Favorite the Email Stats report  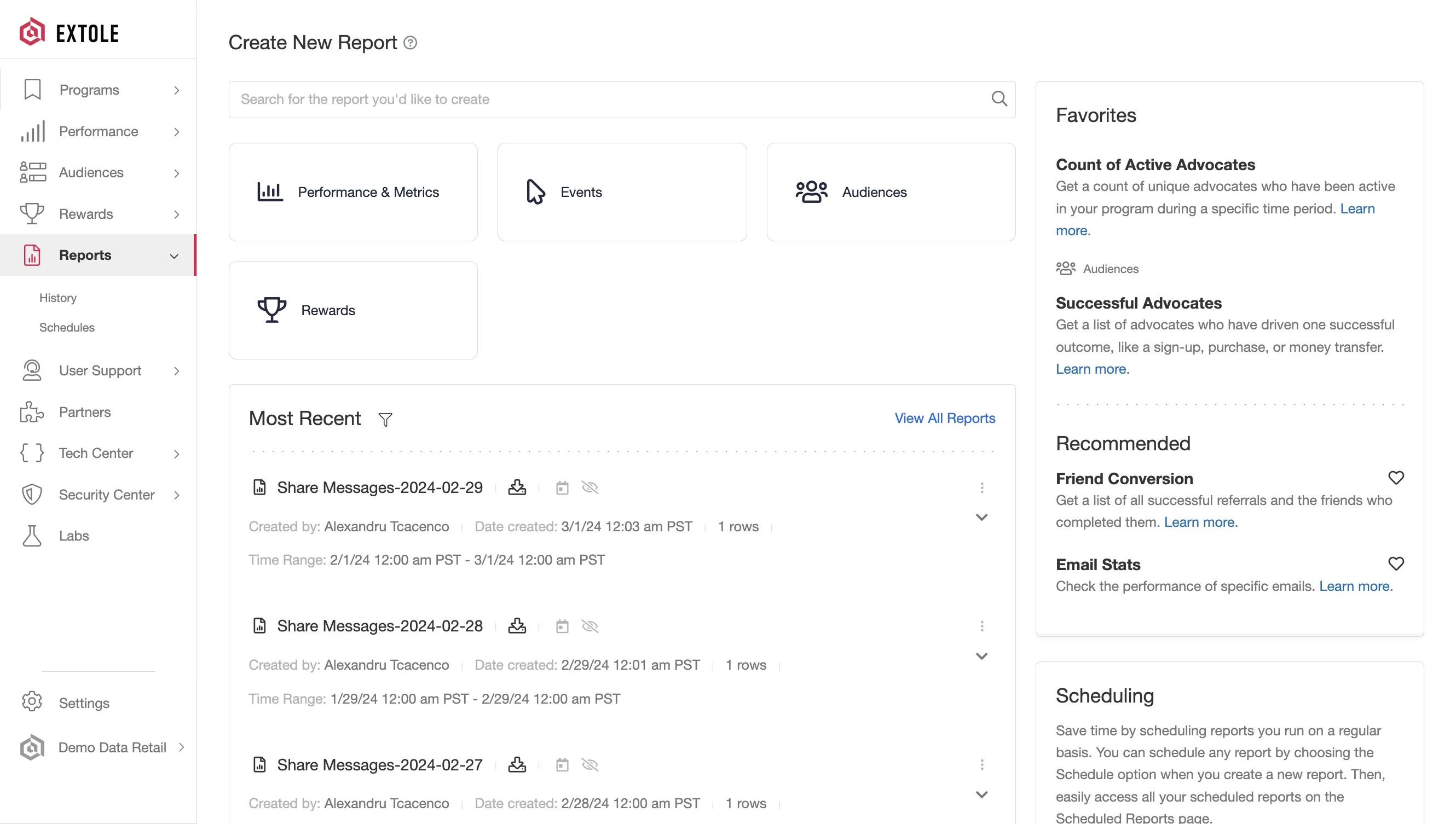1395,564
